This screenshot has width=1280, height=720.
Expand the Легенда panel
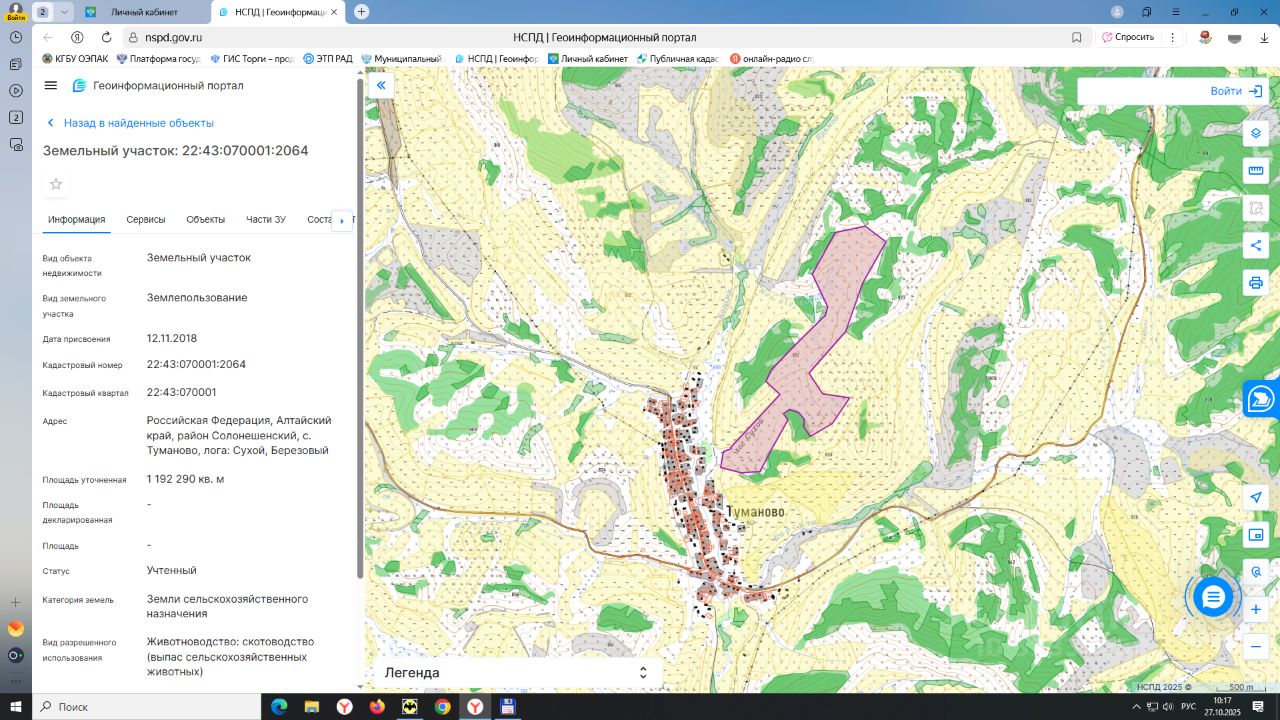[x=517, y=673]
